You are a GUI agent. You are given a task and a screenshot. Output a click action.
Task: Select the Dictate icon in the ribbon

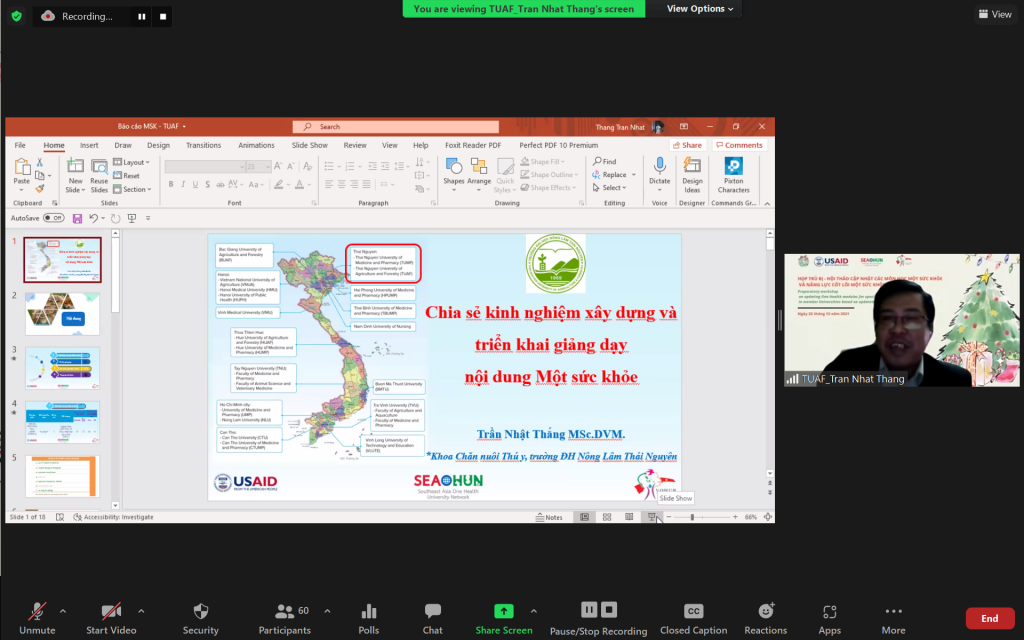pos(659,168)
